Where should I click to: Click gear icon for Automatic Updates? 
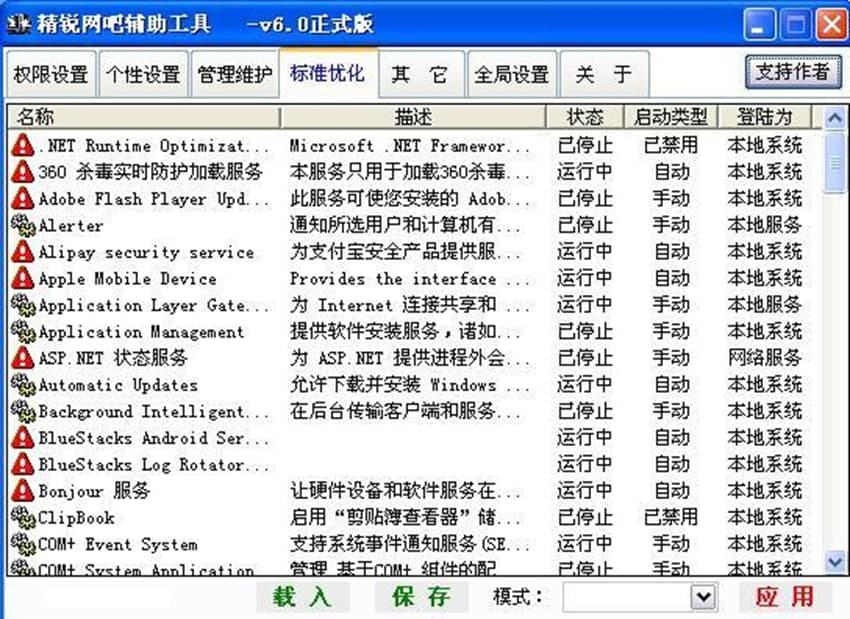tap(23, 384)
